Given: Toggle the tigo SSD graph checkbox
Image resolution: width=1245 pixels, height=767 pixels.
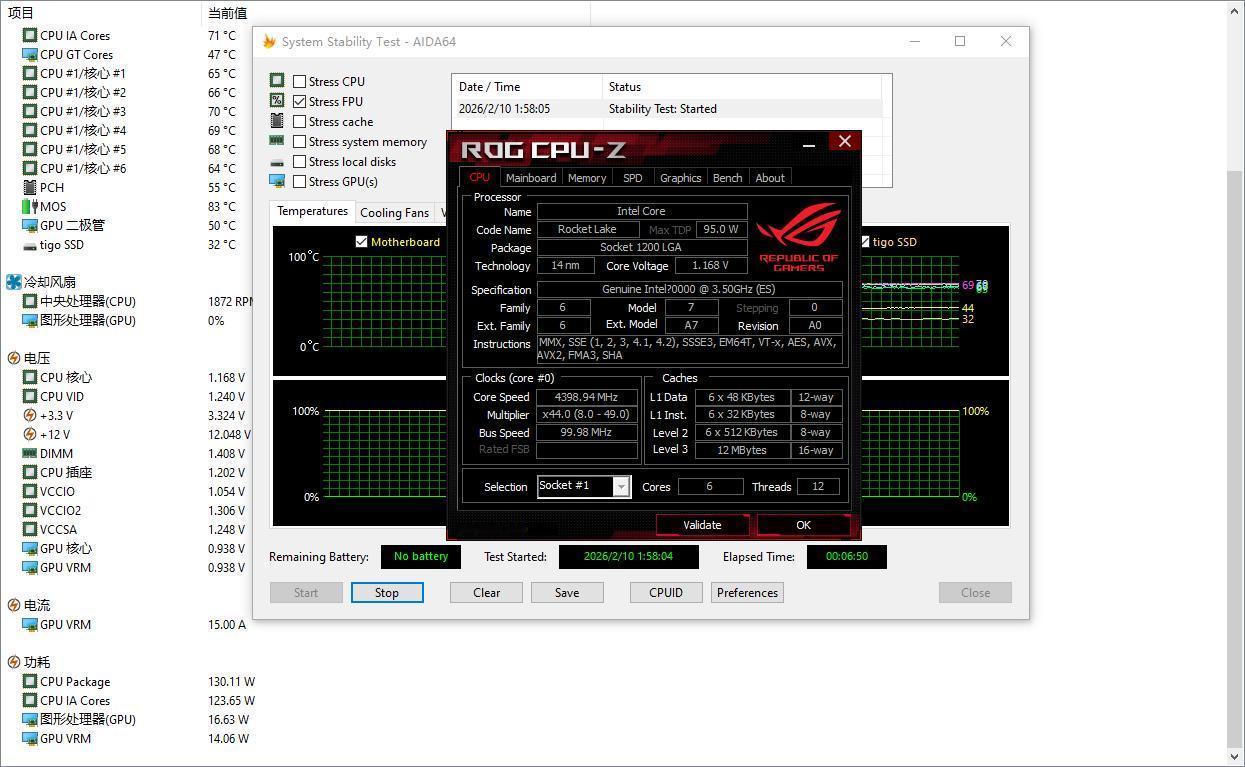Looking at the screenshot, I should 864,242.
